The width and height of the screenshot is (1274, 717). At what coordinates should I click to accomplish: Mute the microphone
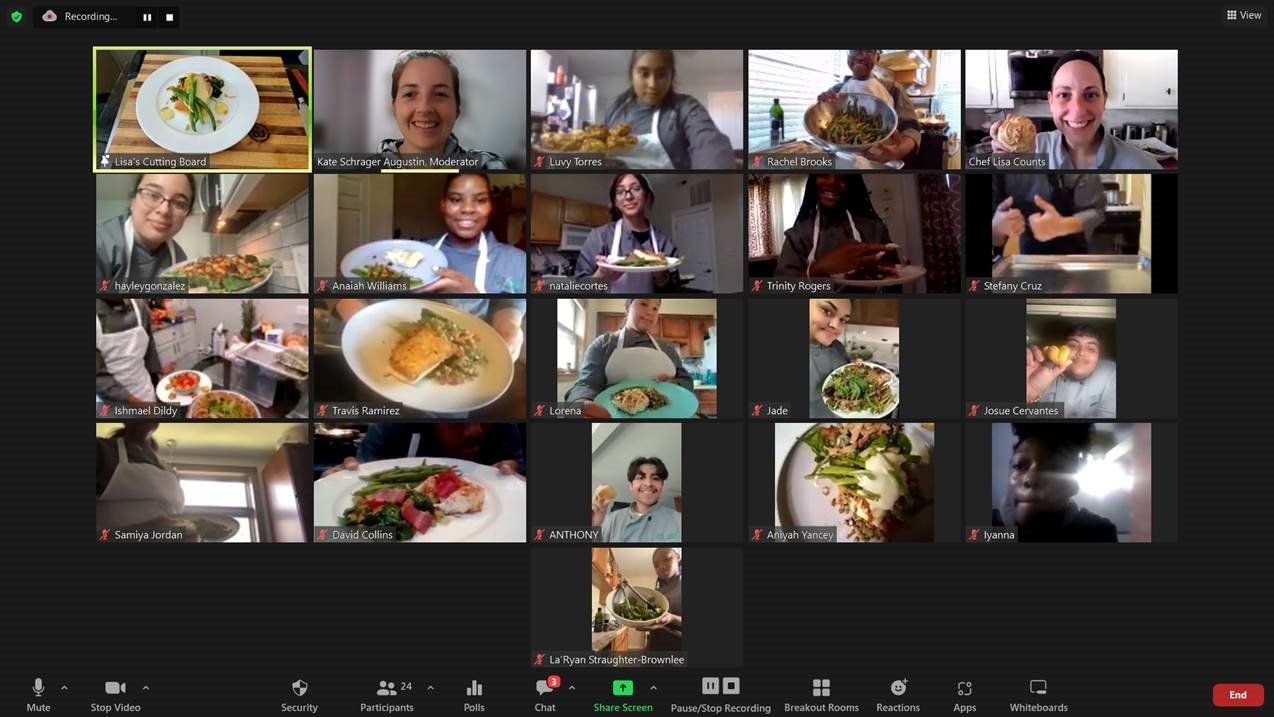point(38,688)
